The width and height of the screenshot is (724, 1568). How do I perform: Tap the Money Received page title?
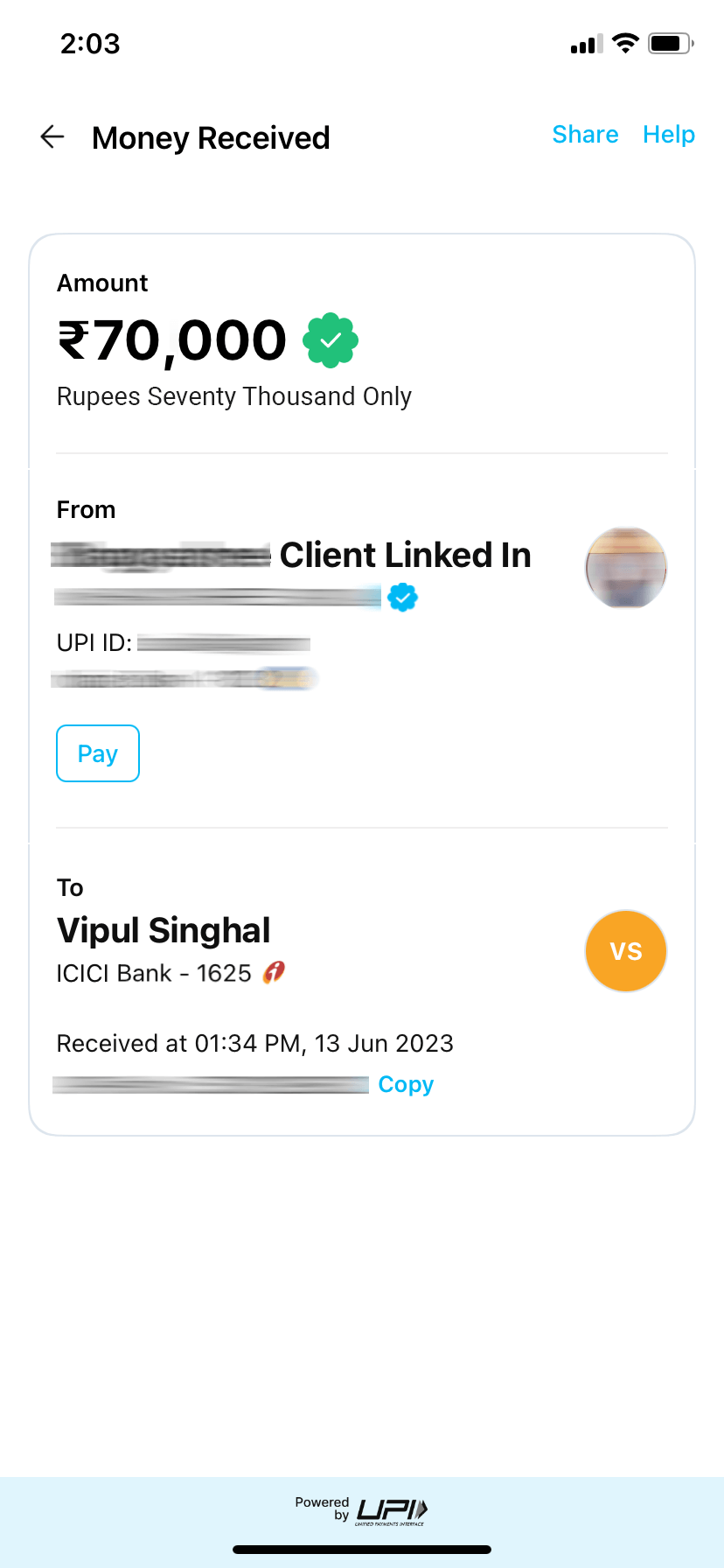(x=211, y=138)
